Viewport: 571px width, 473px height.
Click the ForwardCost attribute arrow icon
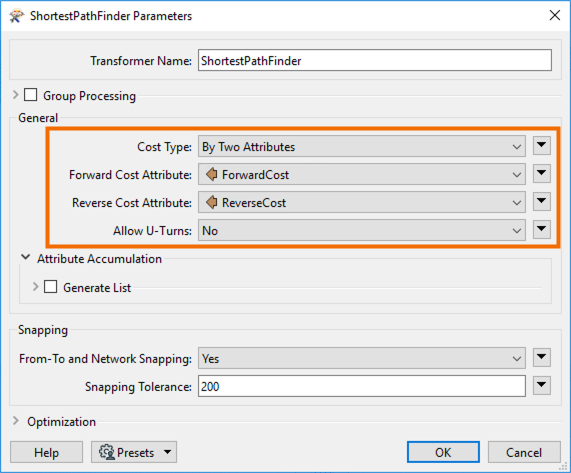212,174
